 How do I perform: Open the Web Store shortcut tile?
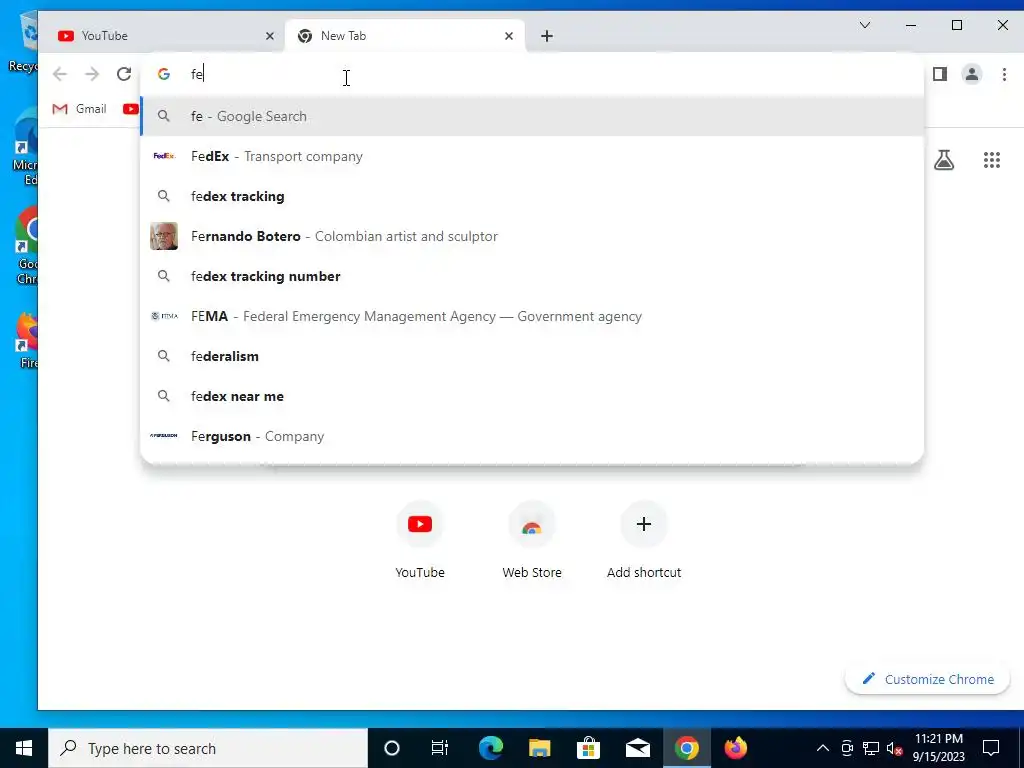[532, 541]
